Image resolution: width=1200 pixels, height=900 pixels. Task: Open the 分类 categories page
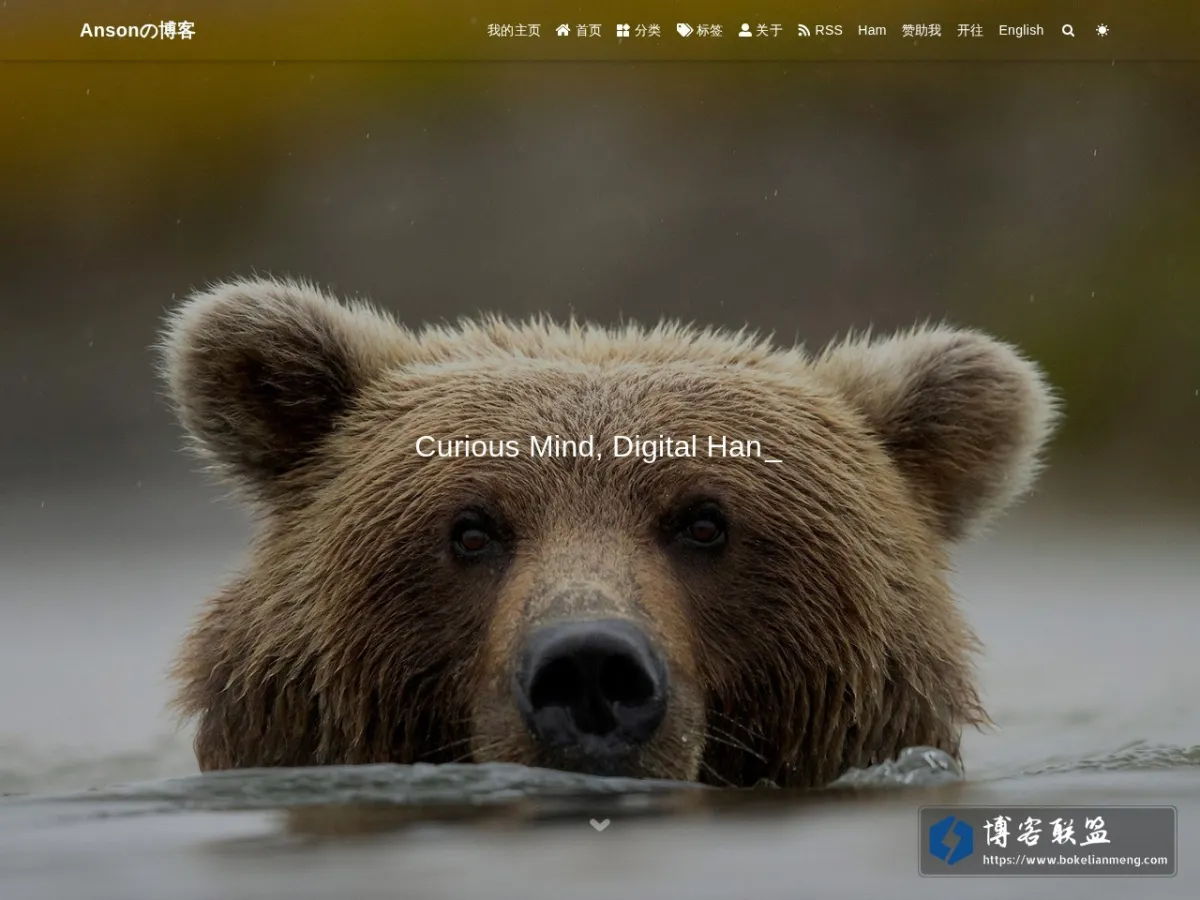639,30
